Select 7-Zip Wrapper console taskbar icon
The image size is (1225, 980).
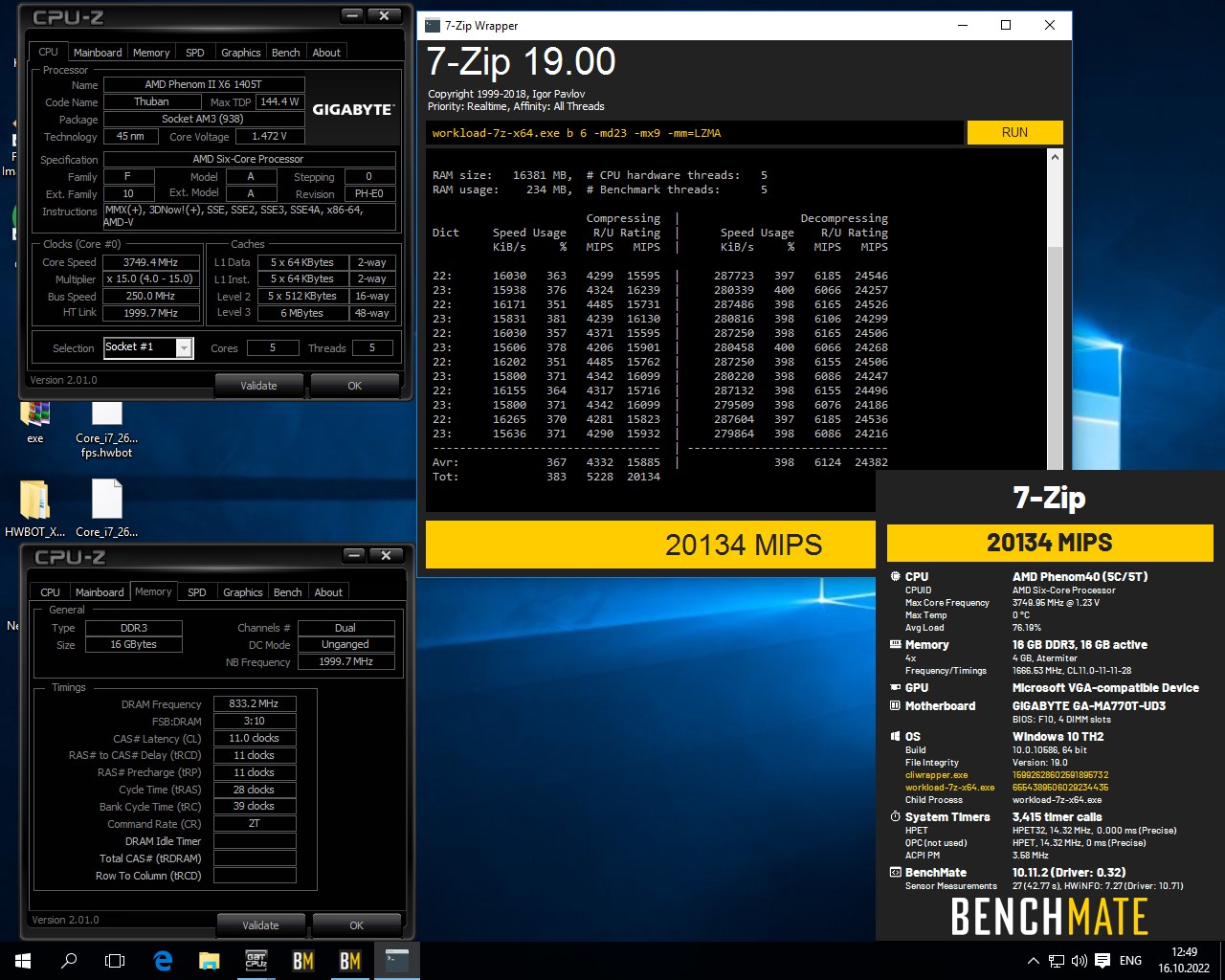[x=396, y=961]
